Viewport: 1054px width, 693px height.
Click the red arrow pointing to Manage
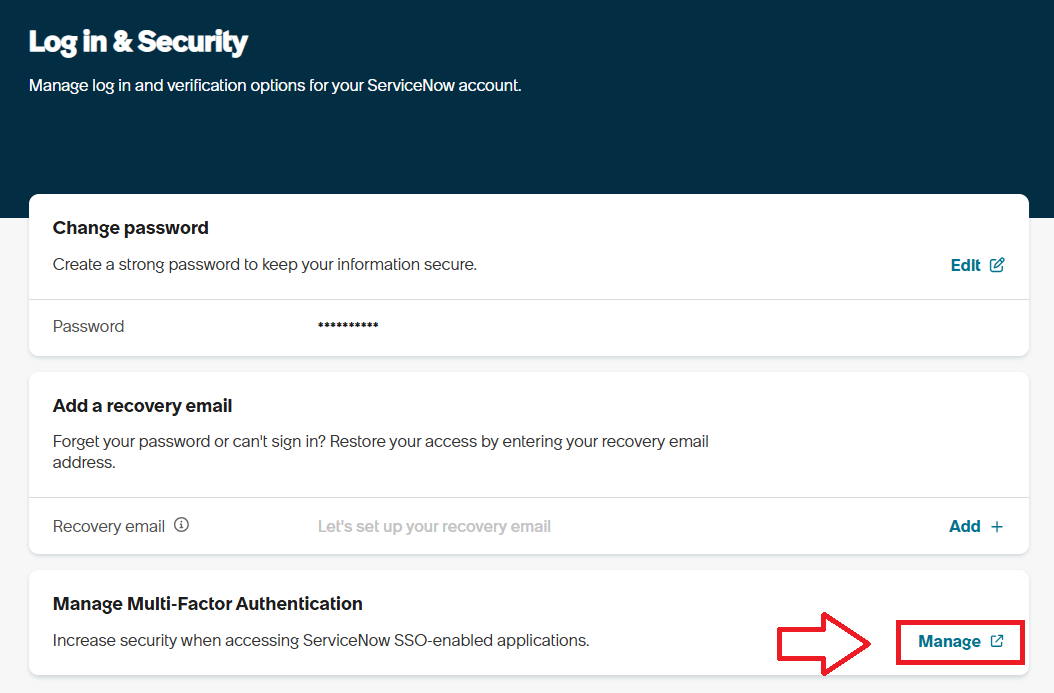[x=826, y=642]
